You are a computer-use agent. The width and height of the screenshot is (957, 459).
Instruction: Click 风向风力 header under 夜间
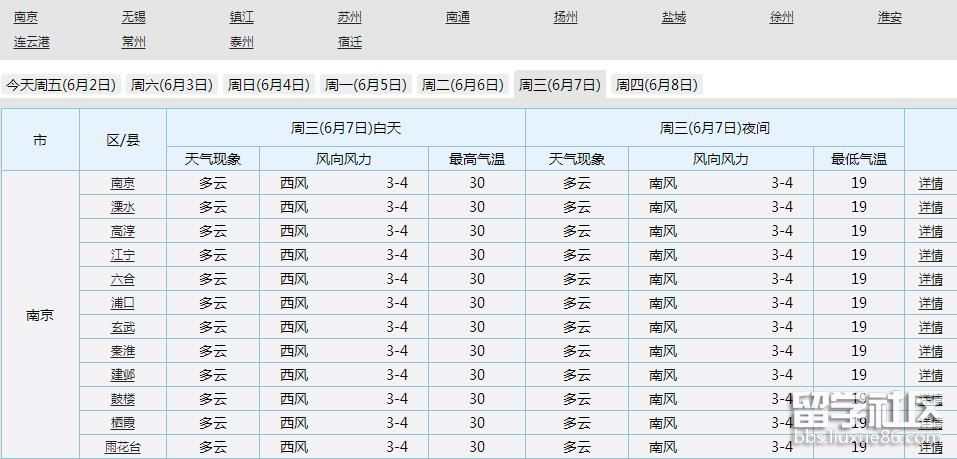(721, 159)
